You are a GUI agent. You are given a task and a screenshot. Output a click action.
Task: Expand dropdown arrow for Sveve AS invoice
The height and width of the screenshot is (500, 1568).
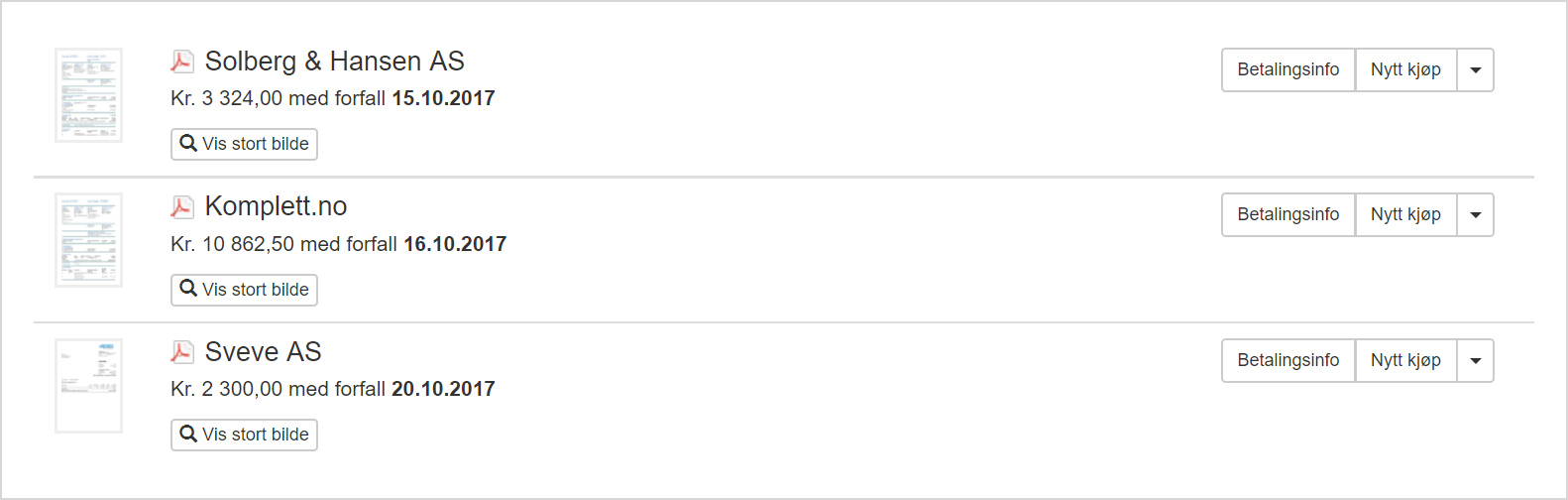click(x=1475, y=360)
